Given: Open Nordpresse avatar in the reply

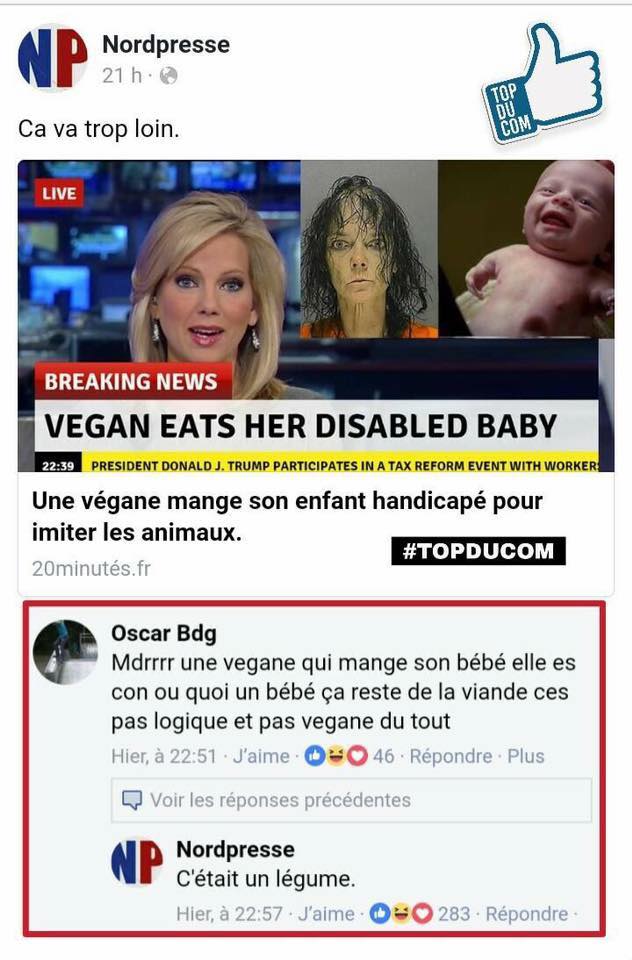Looking at the screenshot, I should [x=137, y=862].
